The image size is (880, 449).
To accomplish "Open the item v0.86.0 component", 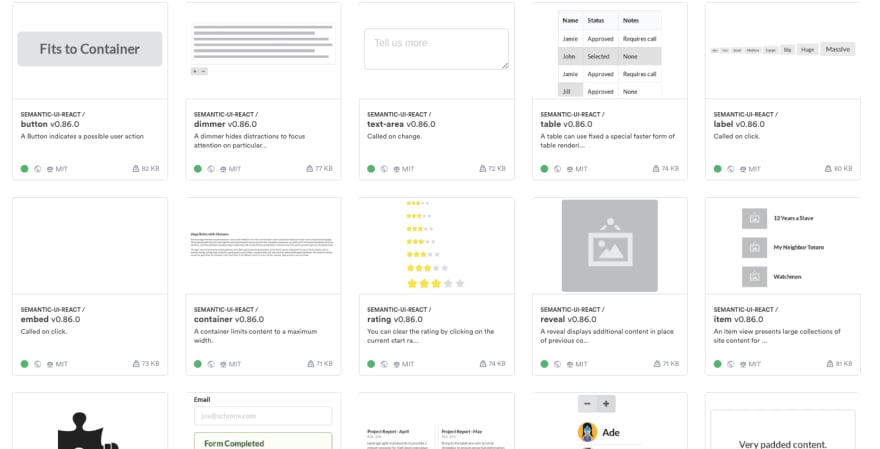I will point(738,319).
